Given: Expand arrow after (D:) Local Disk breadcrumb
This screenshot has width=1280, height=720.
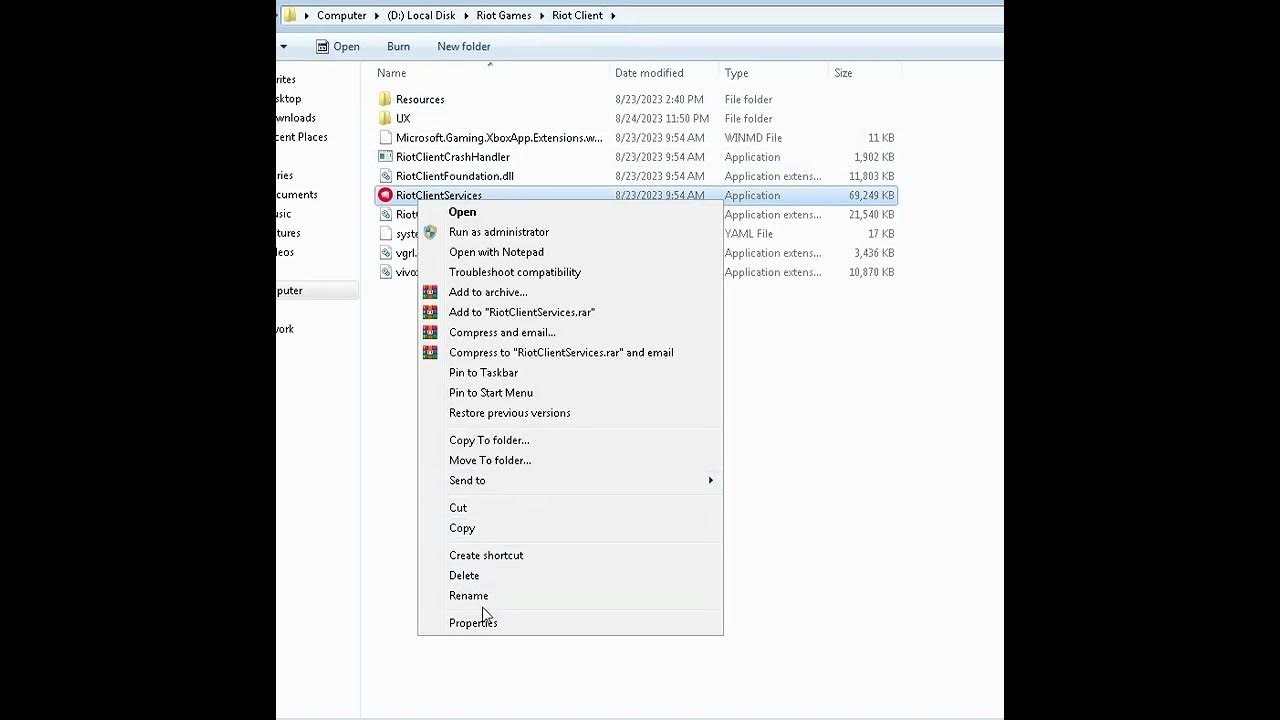Looking at the screenshot, I should coord(466,16).
